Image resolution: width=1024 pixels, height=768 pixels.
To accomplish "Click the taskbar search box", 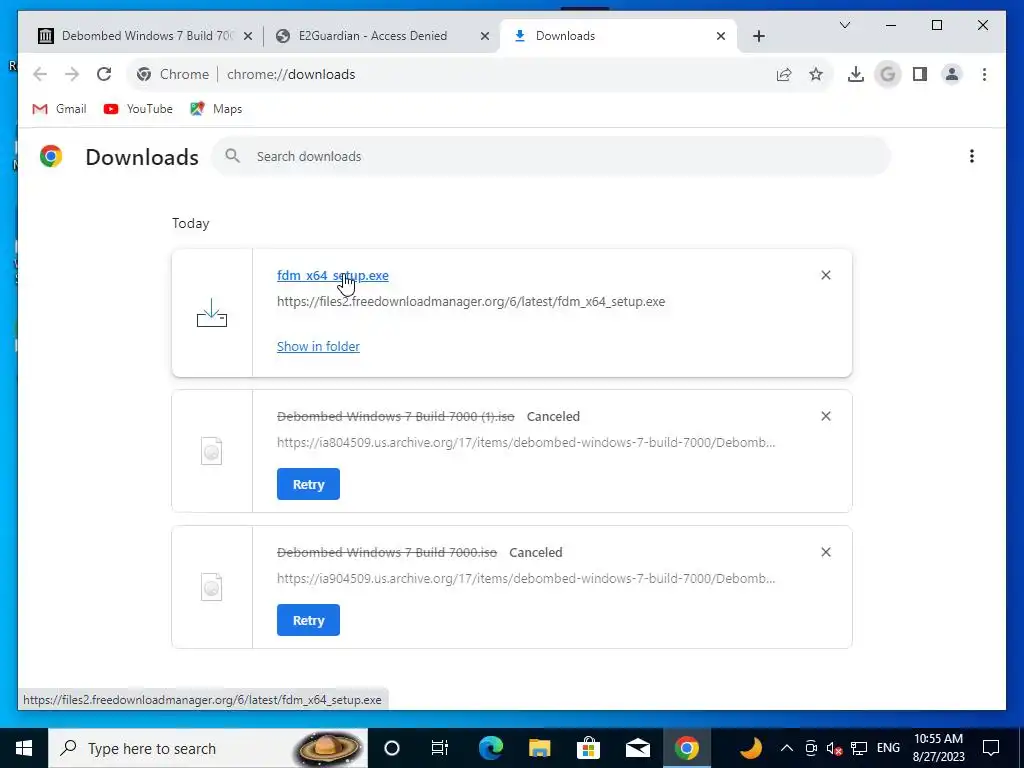I will point(208,748).
